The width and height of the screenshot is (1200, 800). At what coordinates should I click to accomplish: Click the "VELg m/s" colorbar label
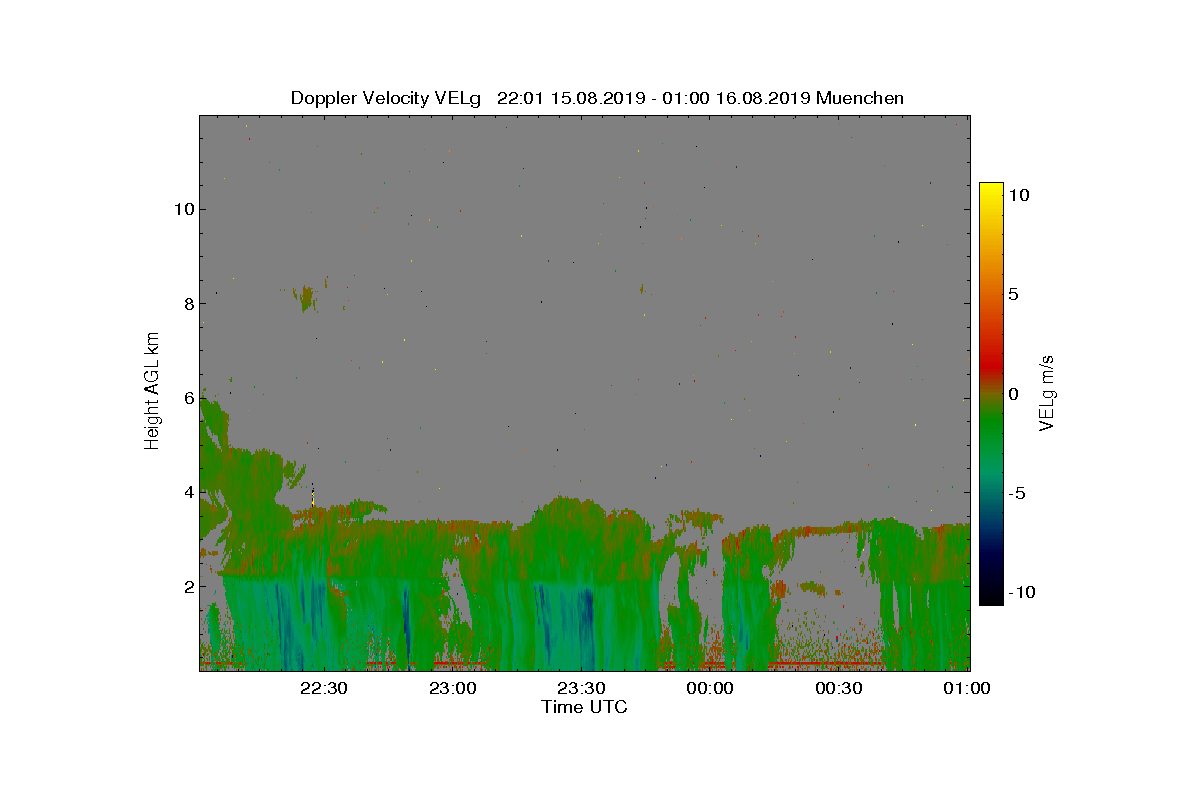[x=1047, y=393]
